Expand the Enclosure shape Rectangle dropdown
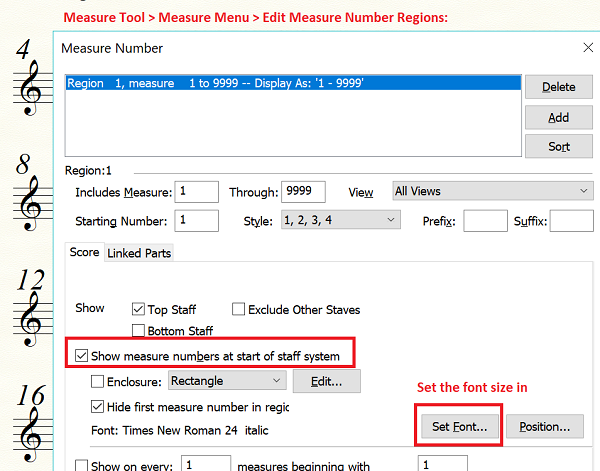Image resolution: width=600 pixels, height=471 pixels. [x=227, y=381]
